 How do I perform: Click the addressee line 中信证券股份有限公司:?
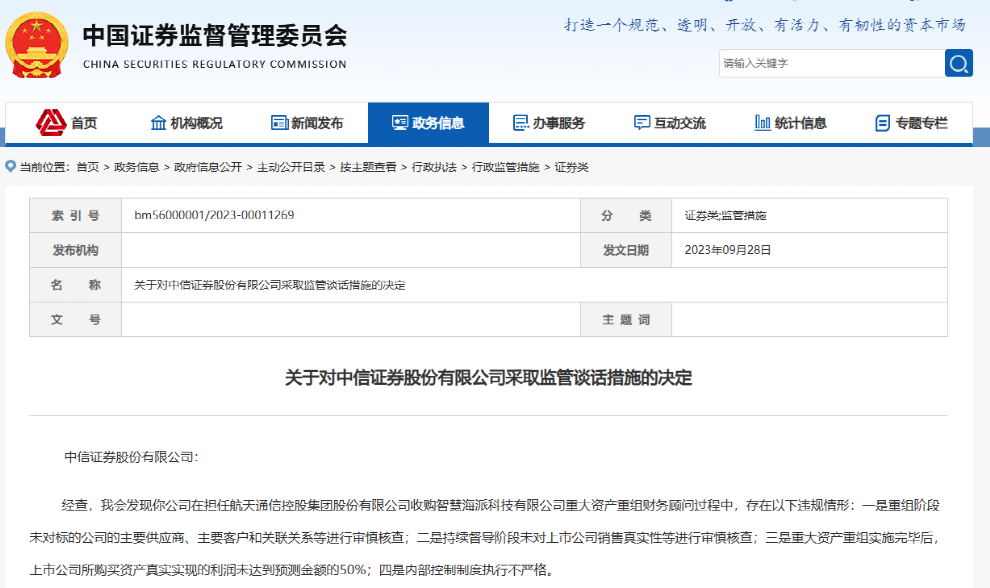tap(131, 457)
